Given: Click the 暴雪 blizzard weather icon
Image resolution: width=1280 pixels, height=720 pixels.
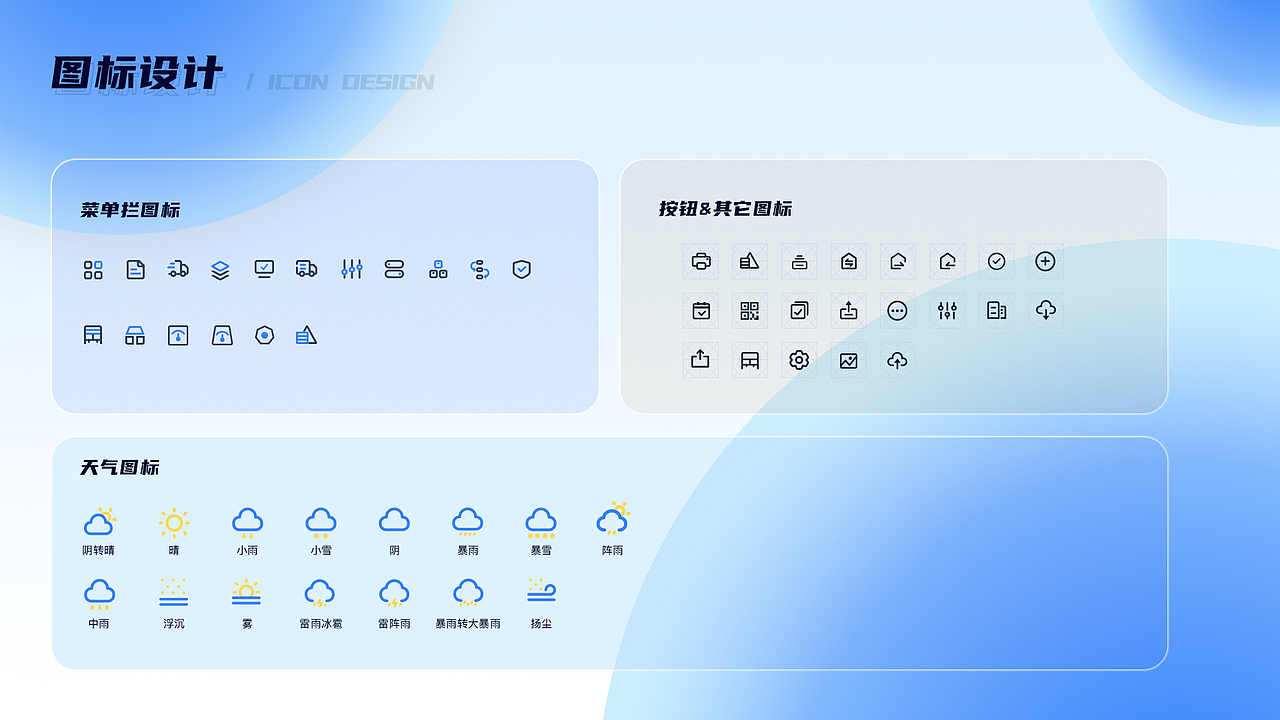Looking at the screenshot, I should click(540, 521).
